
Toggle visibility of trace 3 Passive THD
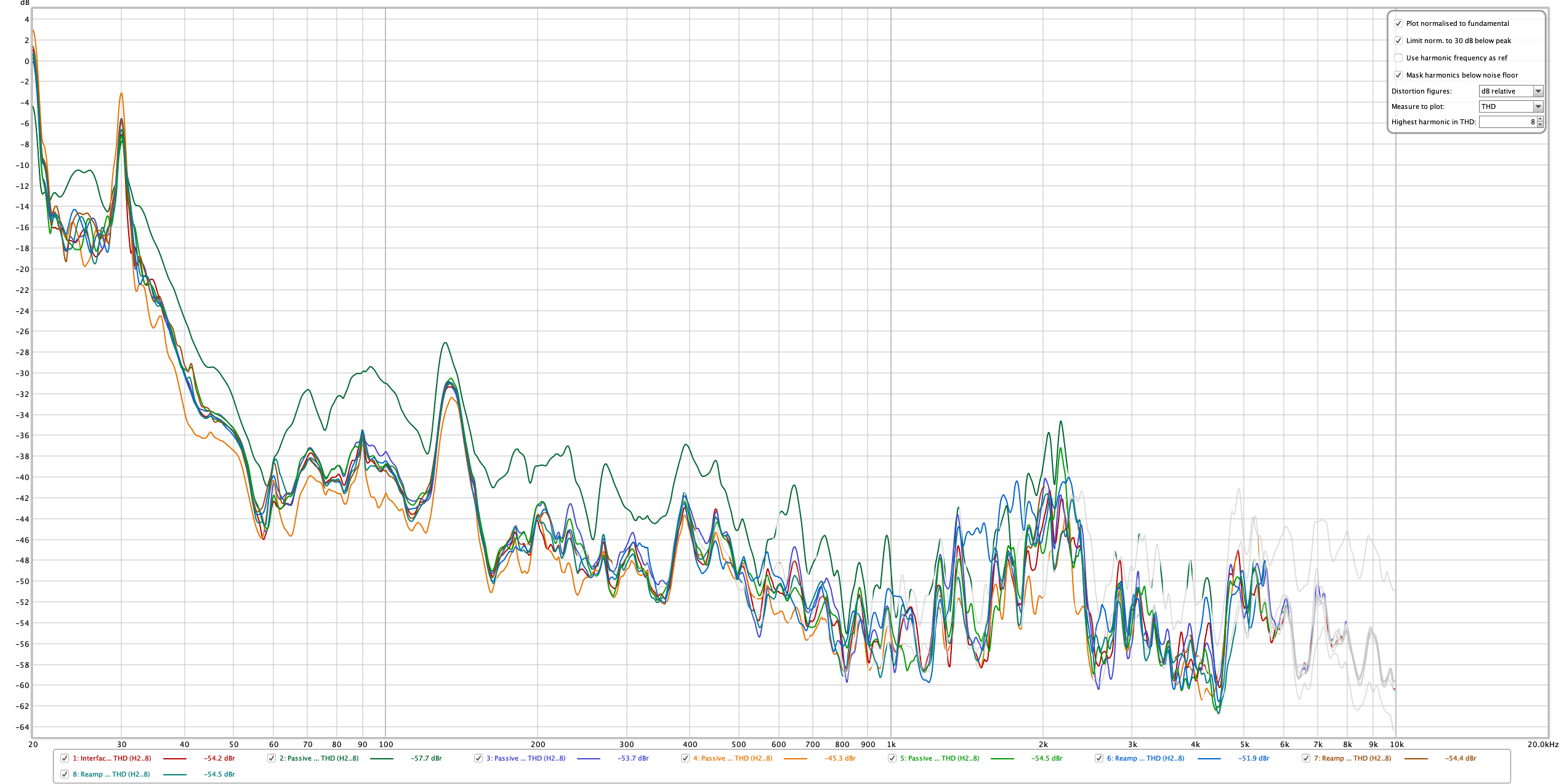[x=478, y=758]
